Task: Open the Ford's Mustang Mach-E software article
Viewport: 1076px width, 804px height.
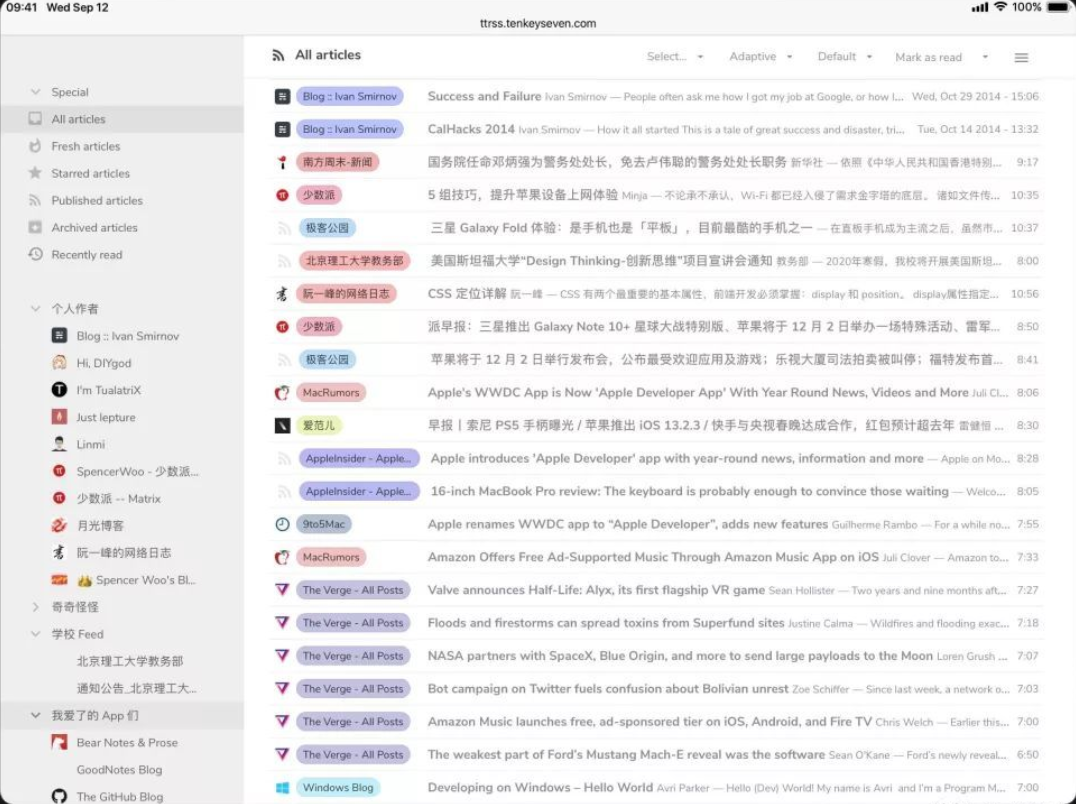Action: 626,755
